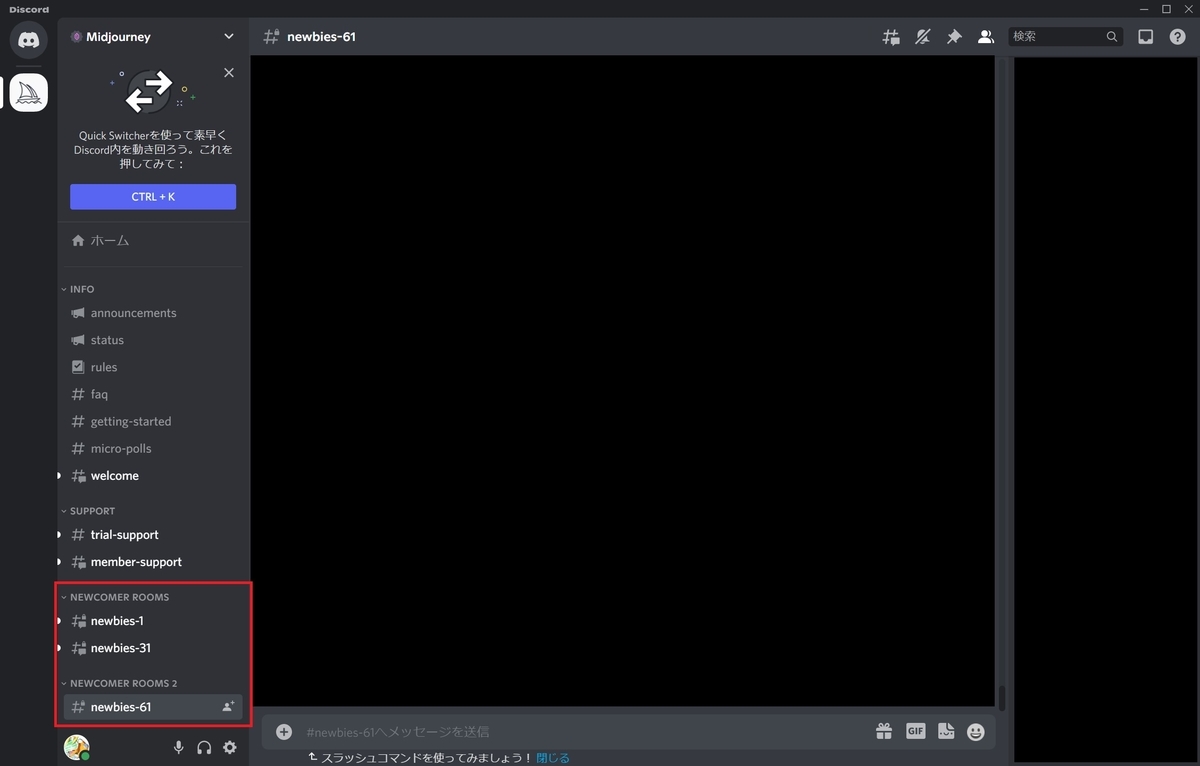The height and width of the screenshot is (766, 1200).
Task: Select the newbies-61 channel in sidebar
Action: (x=153, y=707)
